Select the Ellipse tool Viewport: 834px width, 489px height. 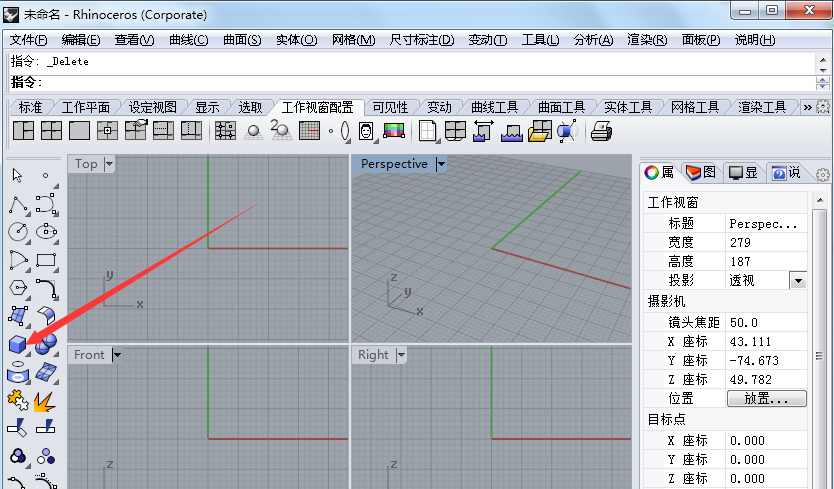point(46,231)
